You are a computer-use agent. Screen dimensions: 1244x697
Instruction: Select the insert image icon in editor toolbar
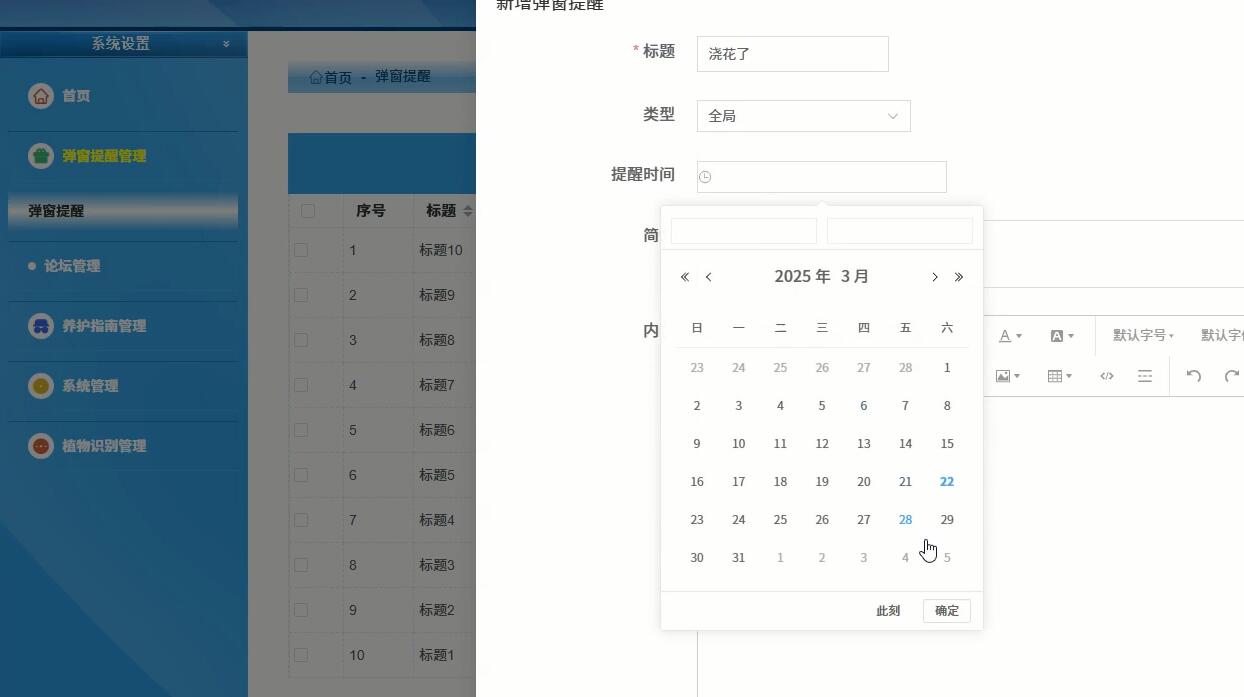point(1003,376)
